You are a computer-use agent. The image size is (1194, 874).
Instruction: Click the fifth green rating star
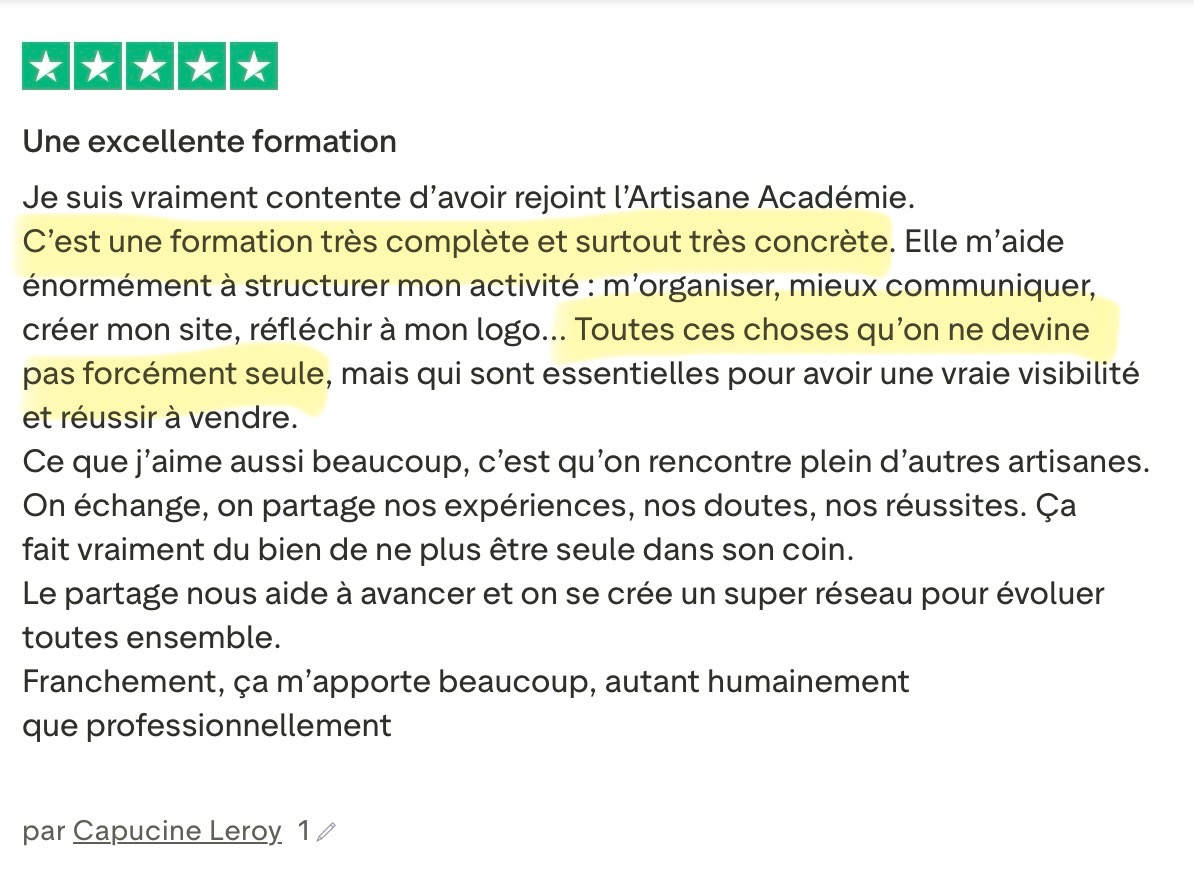click(254, 67)
